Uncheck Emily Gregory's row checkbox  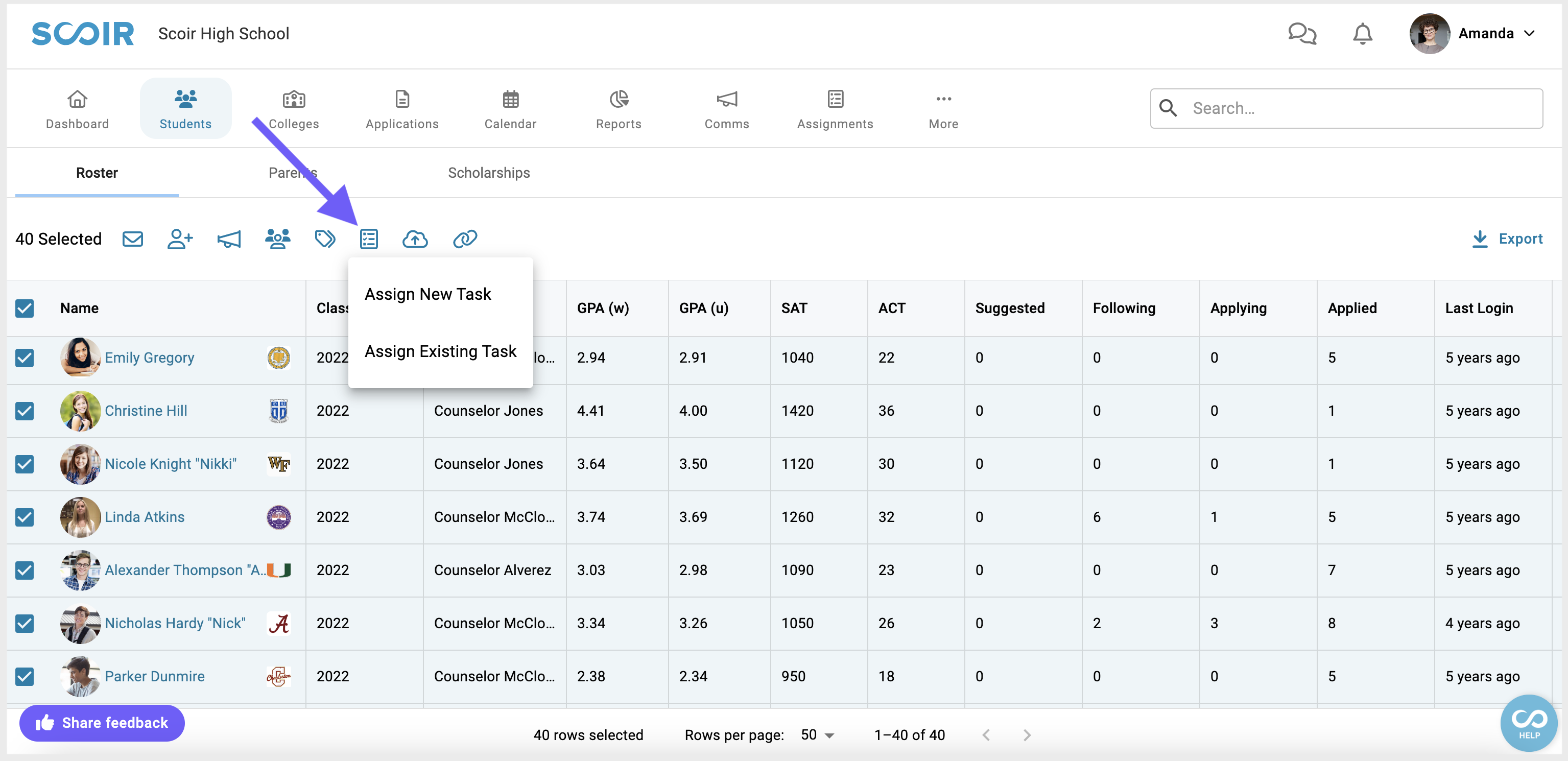pyautogui.click(x=25, y=358)
